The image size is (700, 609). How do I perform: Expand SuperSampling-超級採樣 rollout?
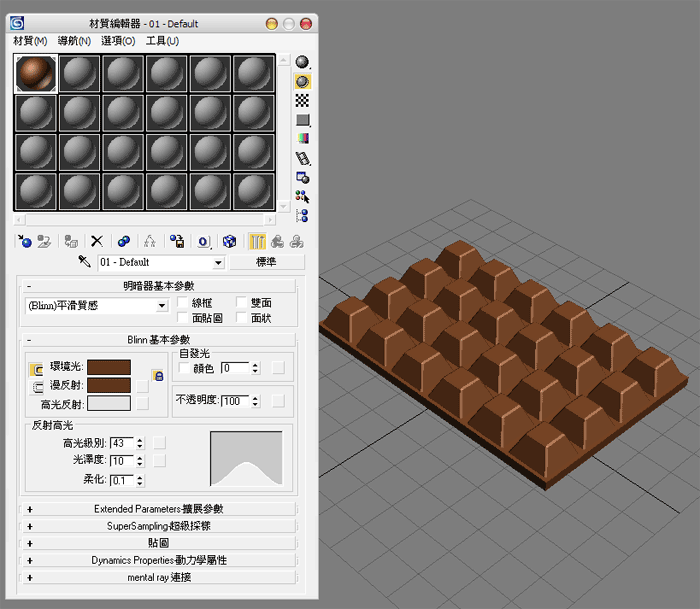159,526
